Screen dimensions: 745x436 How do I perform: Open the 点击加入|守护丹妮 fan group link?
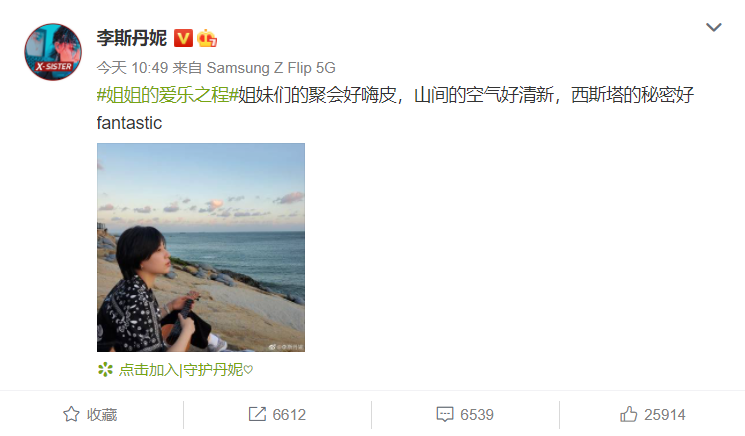tap(186, 370)
